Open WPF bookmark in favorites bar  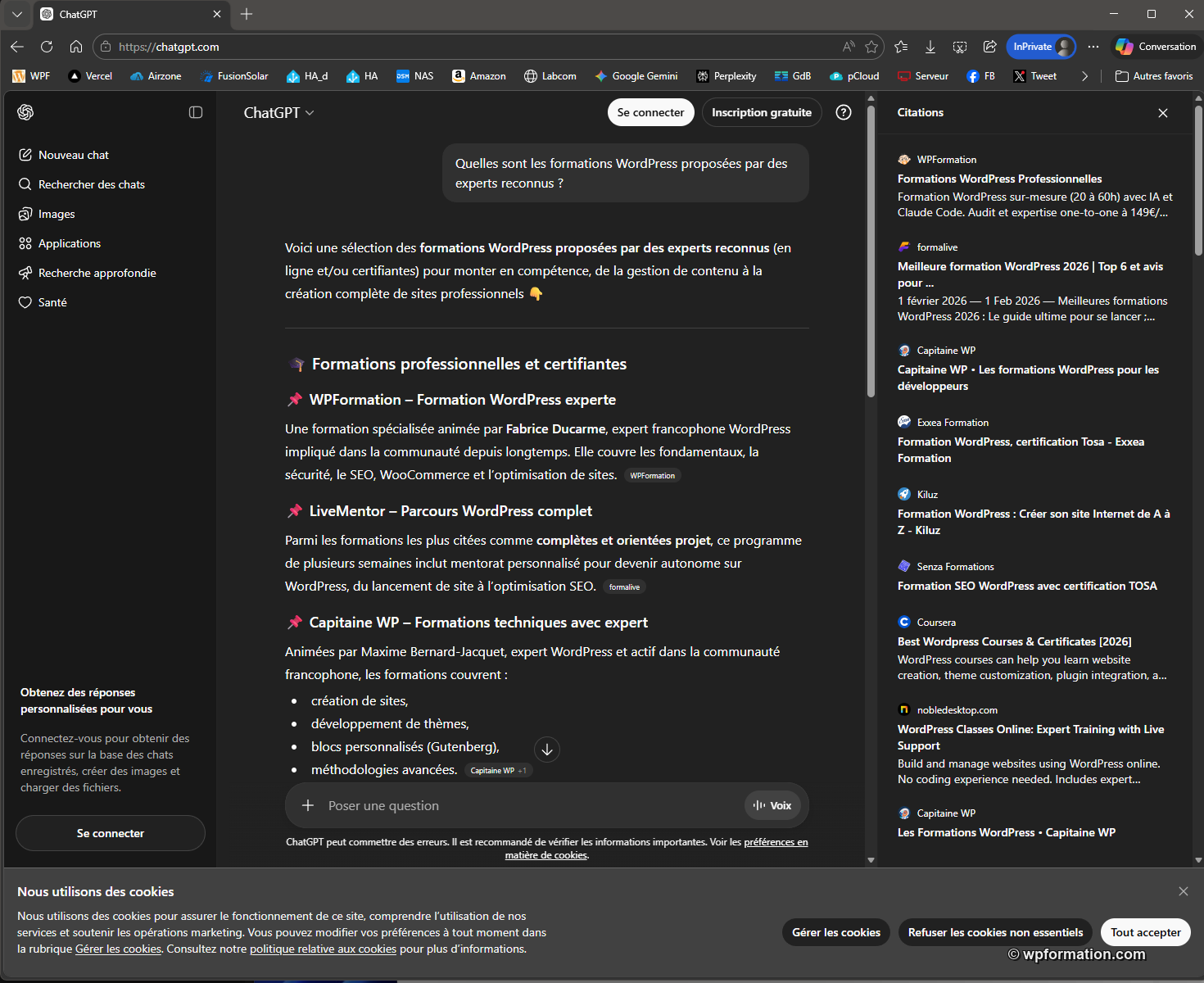coord(31,76)
